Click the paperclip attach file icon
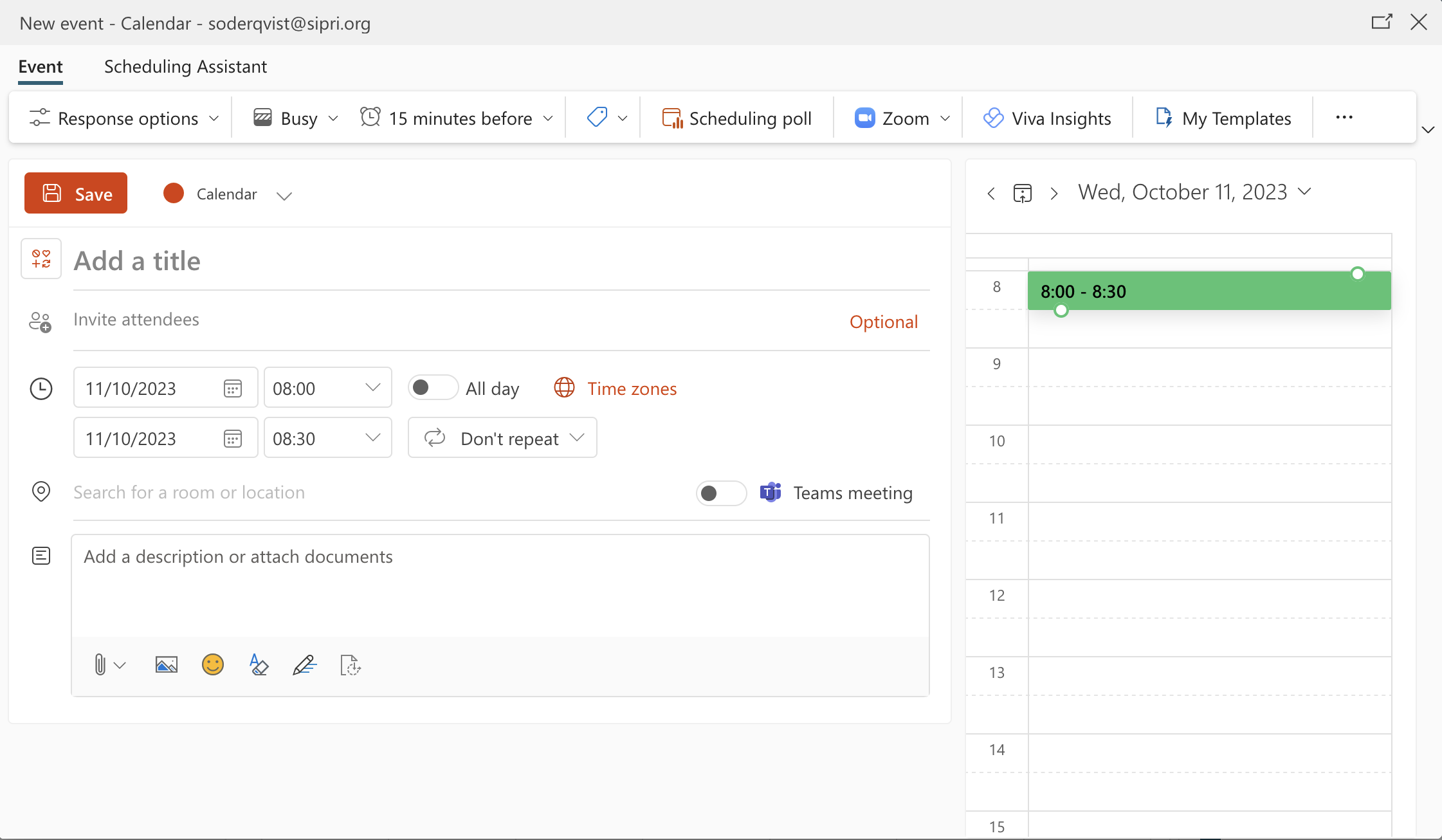 pyautogui.click(x=100, y=664)
